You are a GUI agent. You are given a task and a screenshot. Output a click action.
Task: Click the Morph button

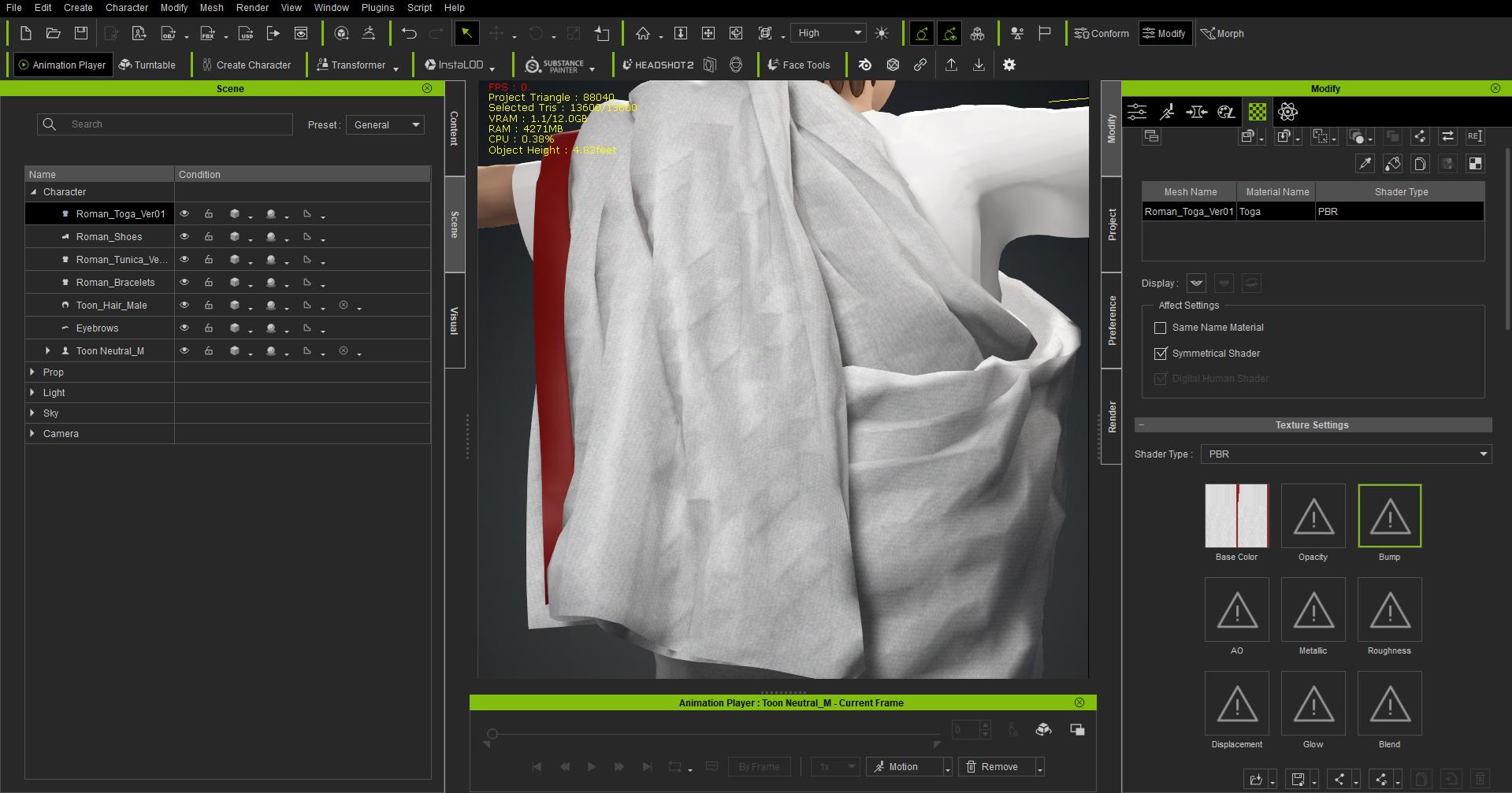click(1222, 33)
